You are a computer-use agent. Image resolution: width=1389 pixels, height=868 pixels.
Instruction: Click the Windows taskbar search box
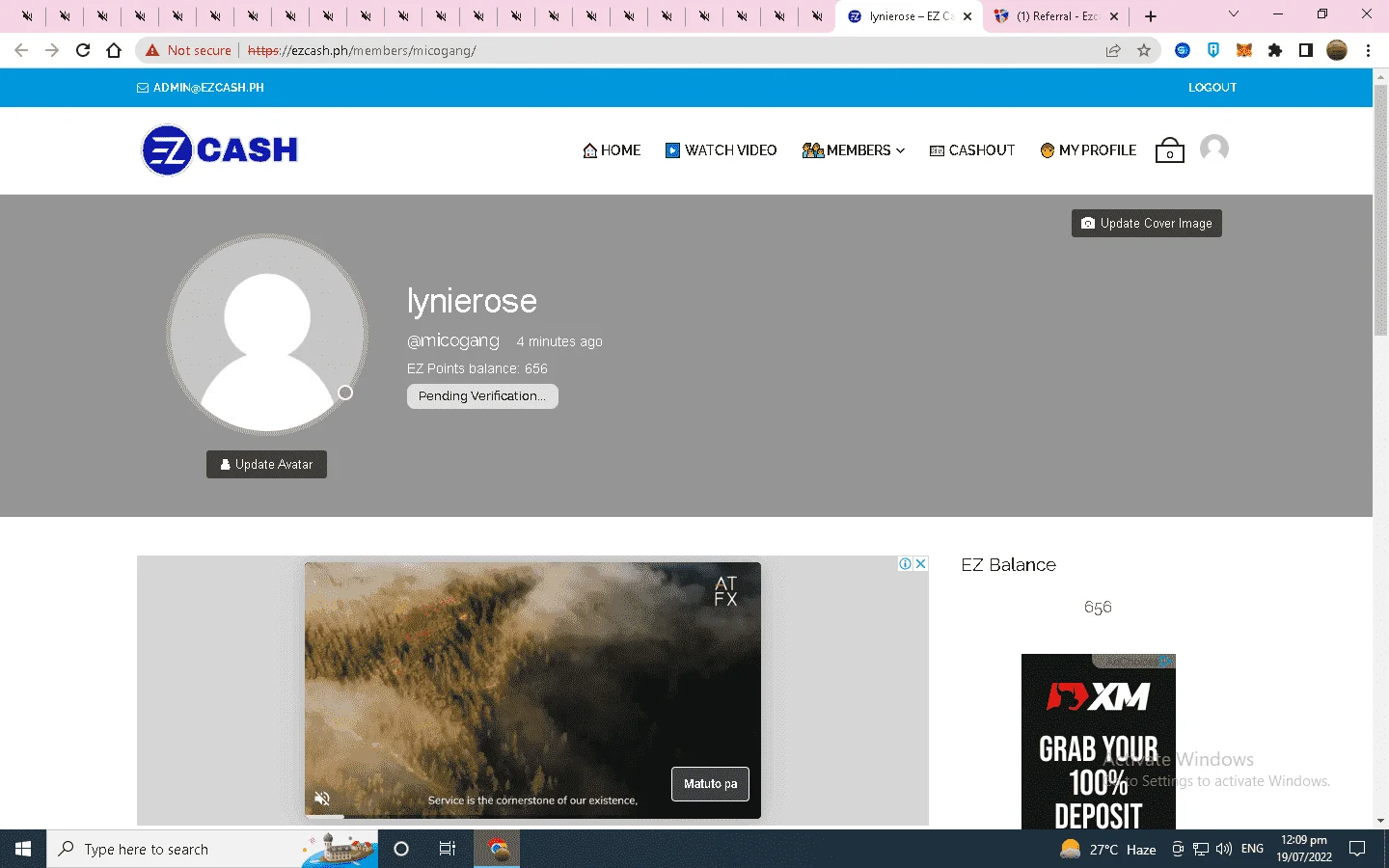pyautogui.click(x=212, y=849)
